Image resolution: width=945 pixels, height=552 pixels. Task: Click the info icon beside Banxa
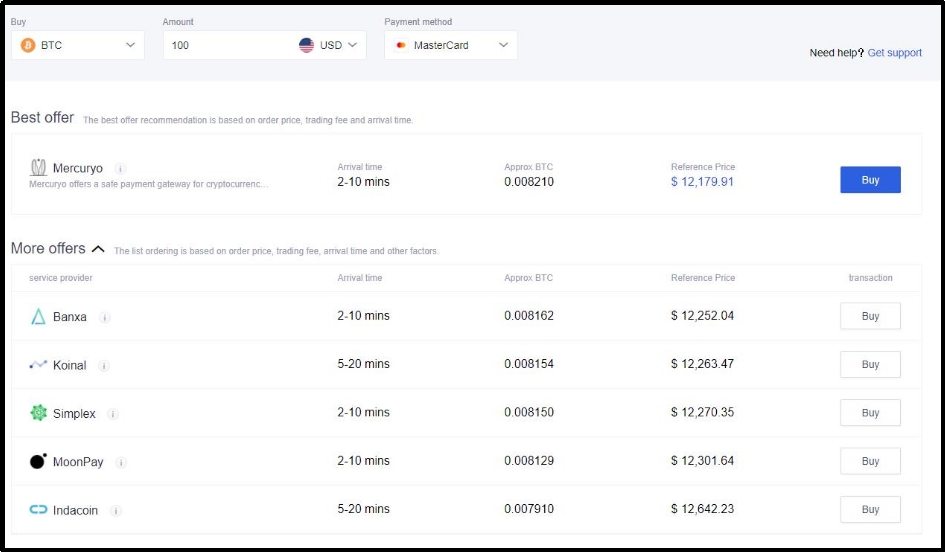click(x=105, y=317)
